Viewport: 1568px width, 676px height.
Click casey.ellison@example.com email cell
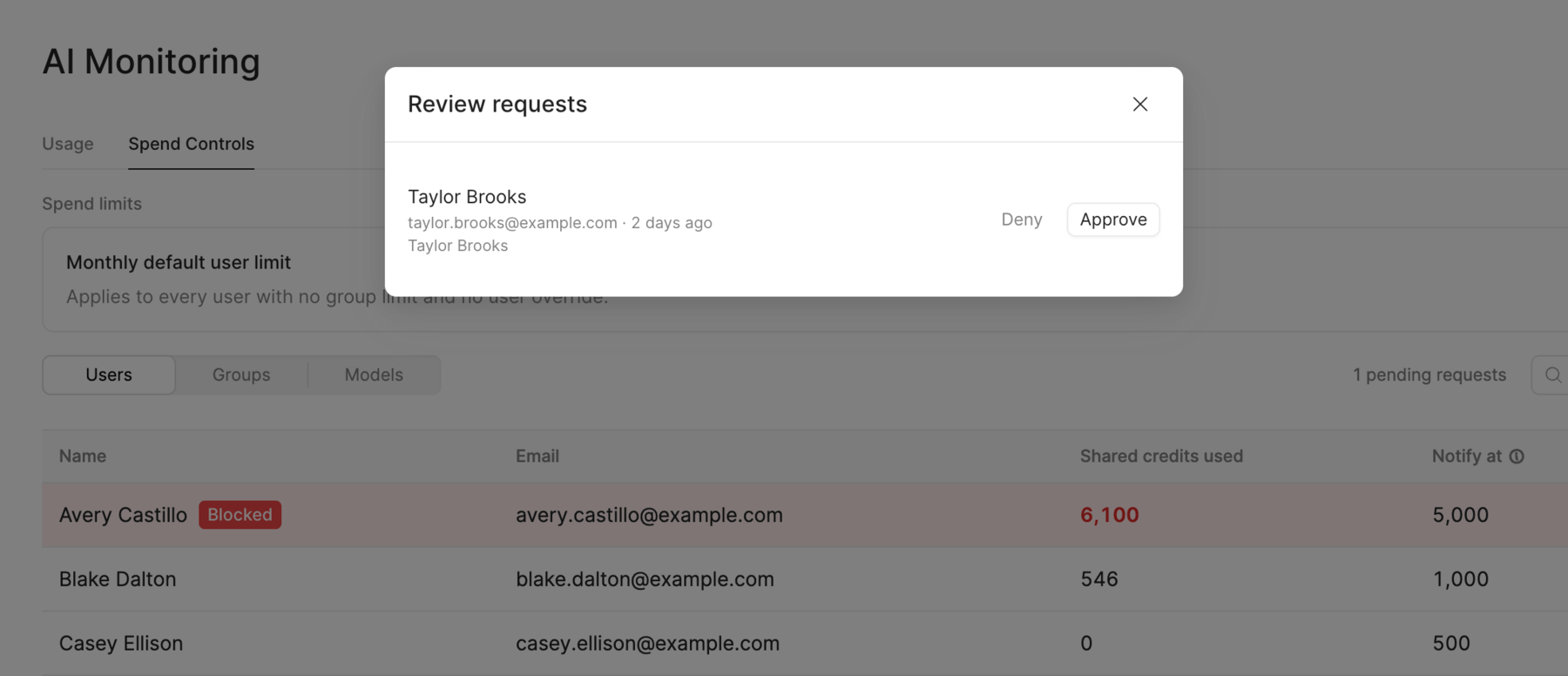[x=647, y=644]
